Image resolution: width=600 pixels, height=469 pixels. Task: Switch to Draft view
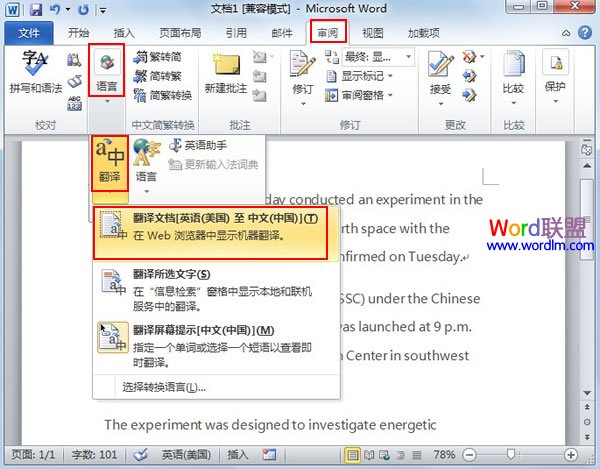417,455
